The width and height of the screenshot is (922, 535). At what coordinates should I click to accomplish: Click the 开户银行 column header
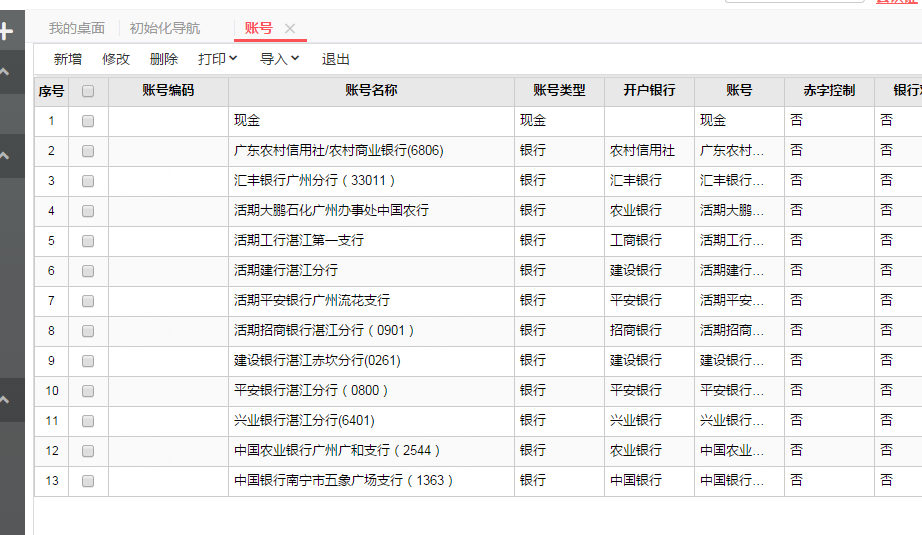point(649,91)
